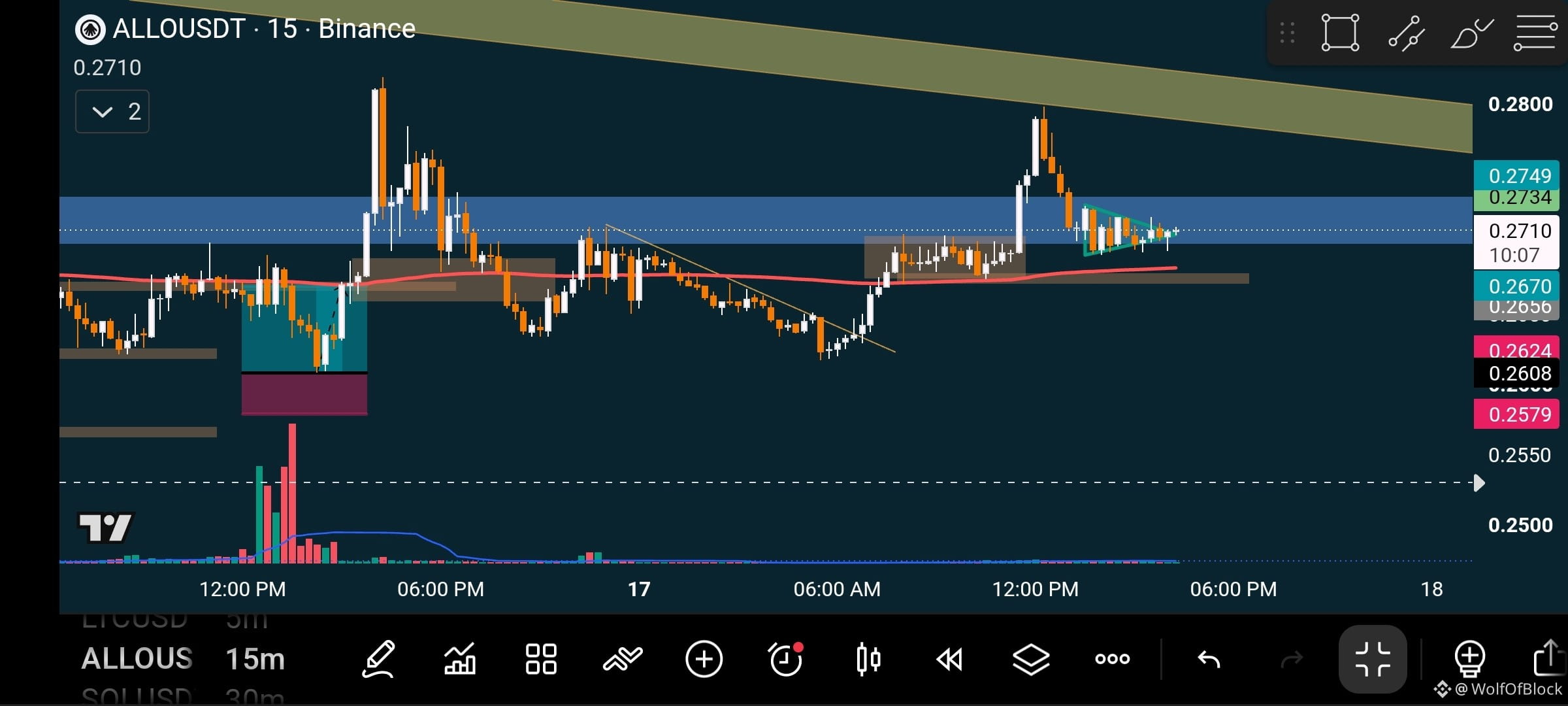Select the rectangle drawing tool
Screen dimensions: 1568x706
click(x=1340, y=33)
